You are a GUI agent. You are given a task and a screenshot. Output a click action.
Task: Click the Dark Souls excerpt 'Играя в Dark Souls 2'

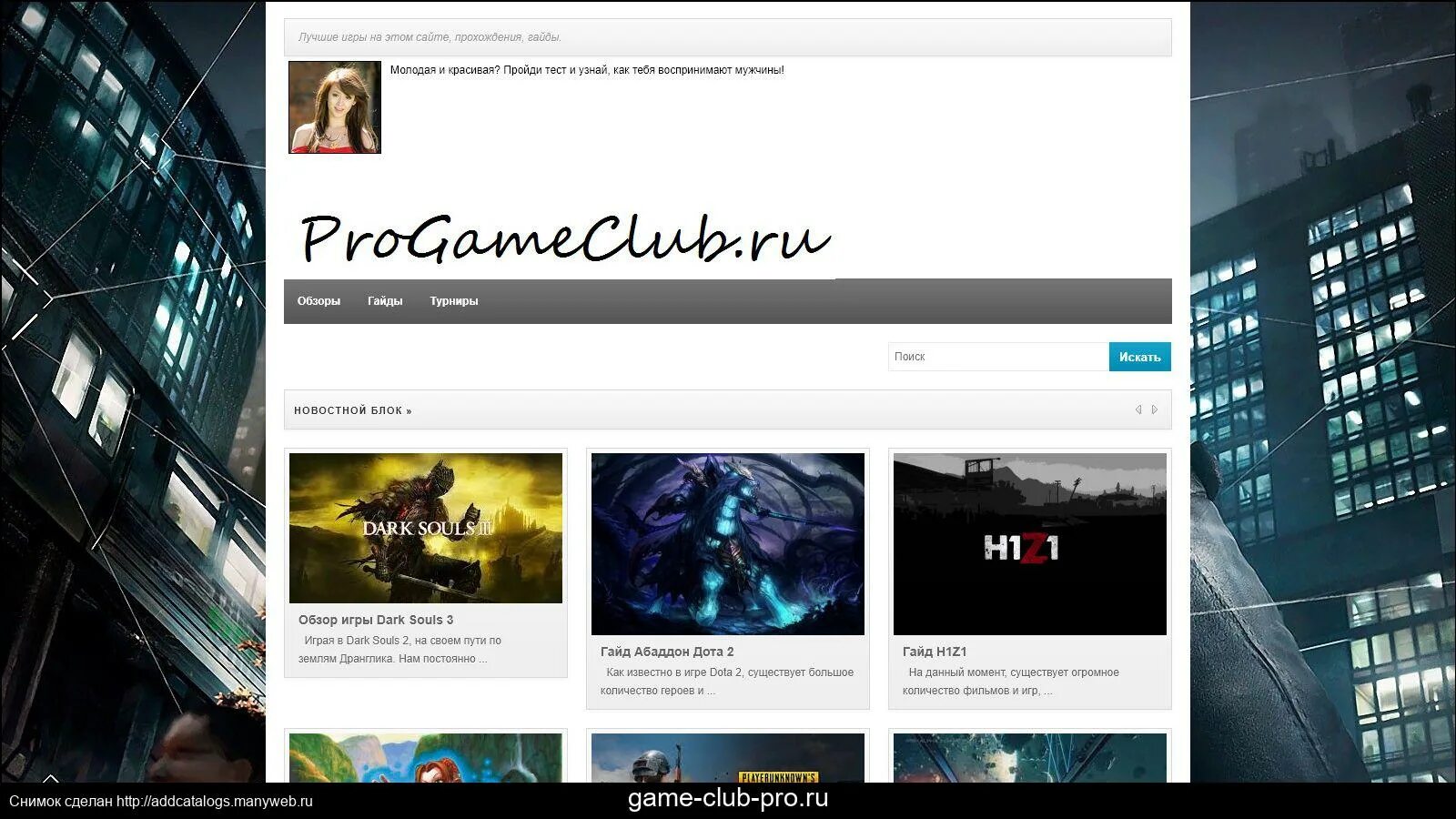pos(400,650)
